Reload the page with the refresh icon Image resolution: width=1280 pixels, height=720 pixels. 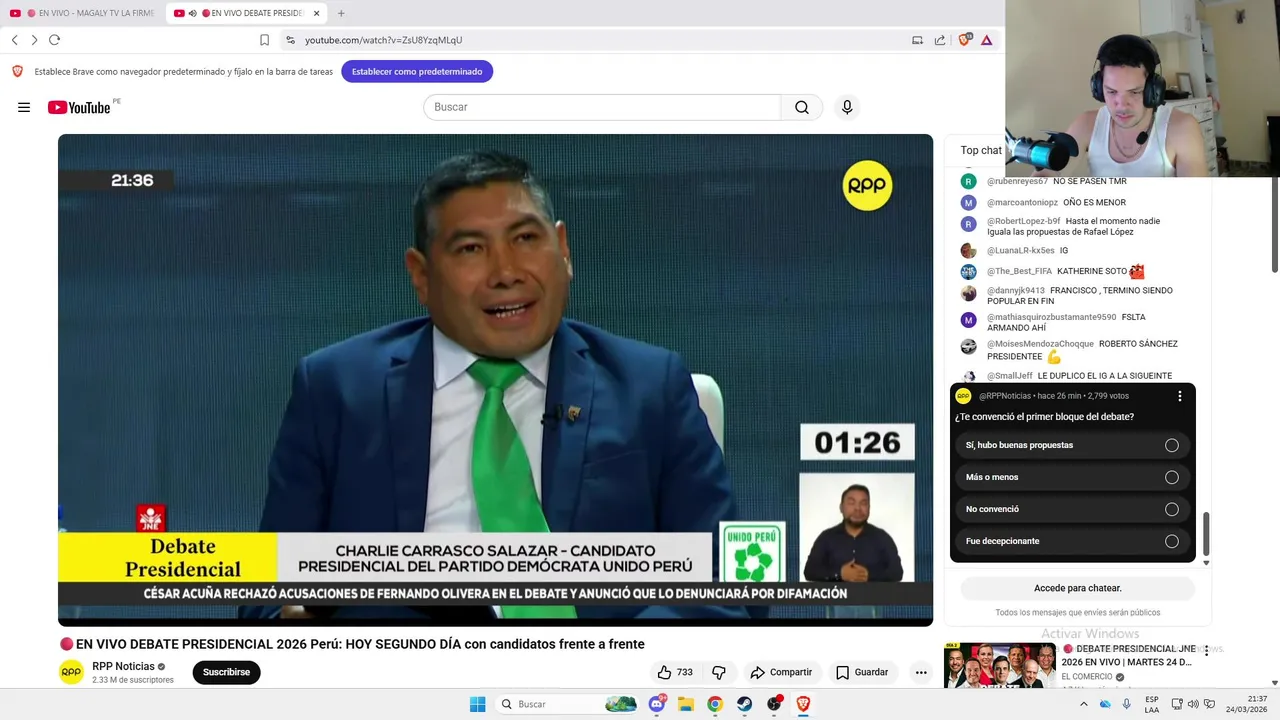click(54, 40)
